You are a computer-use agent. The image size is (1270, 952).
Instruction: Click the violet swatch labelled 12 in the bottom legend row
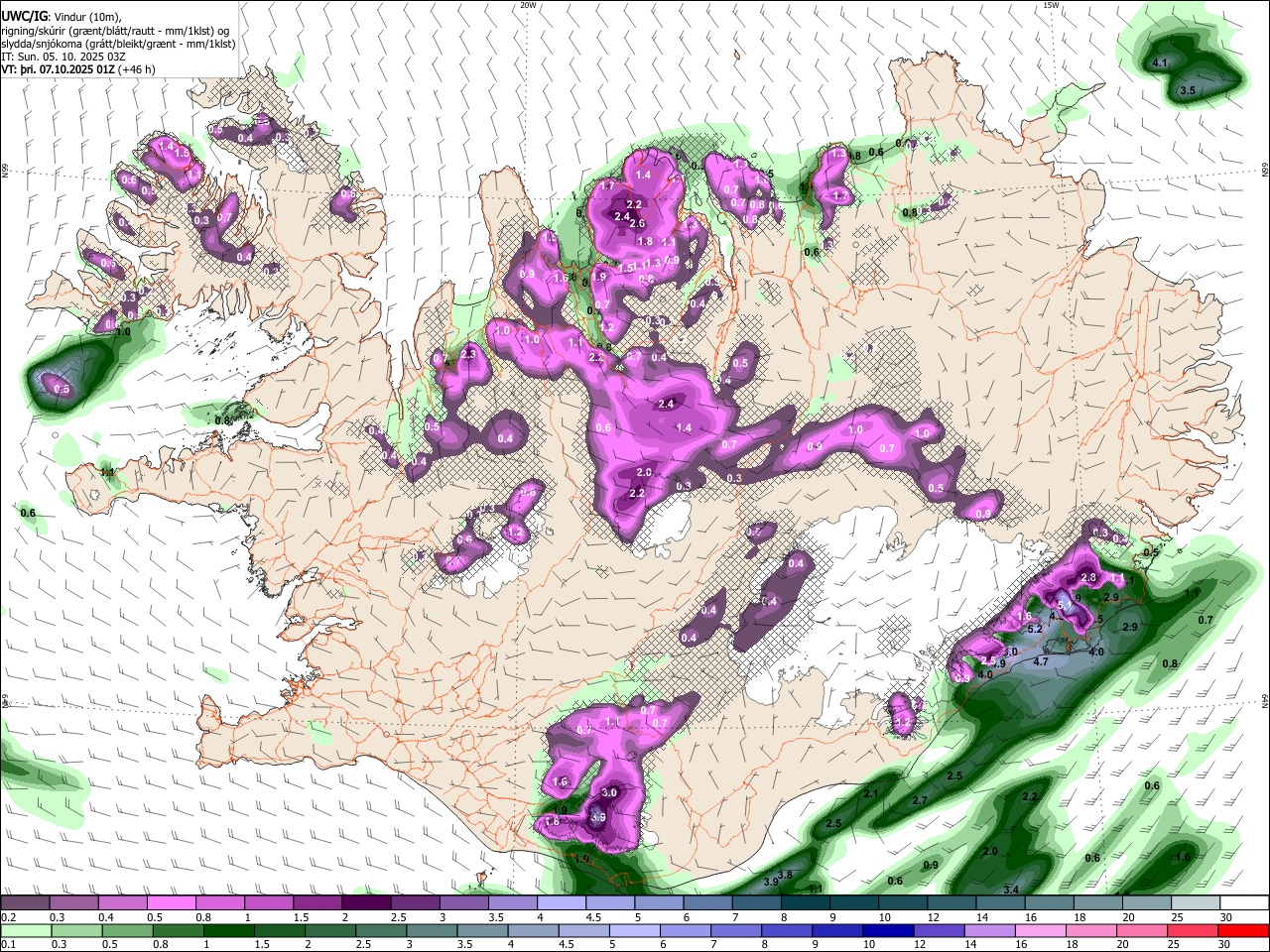point(940,931)
